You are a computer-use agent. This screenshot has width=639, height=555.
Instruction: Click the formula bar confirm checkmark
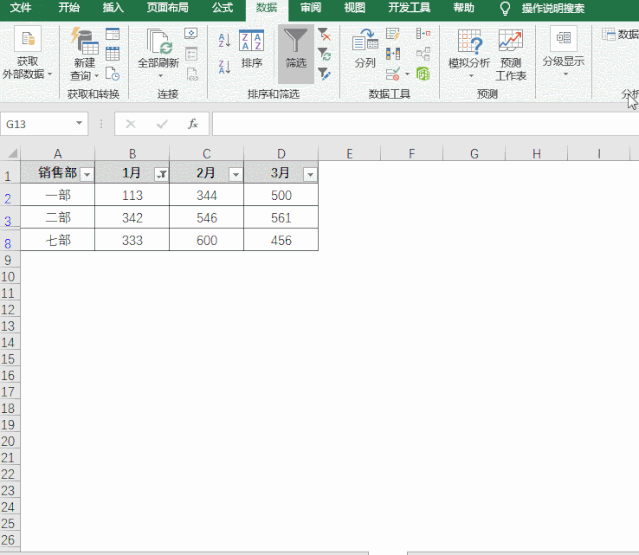pyautogui.click(x=162, y=124)
